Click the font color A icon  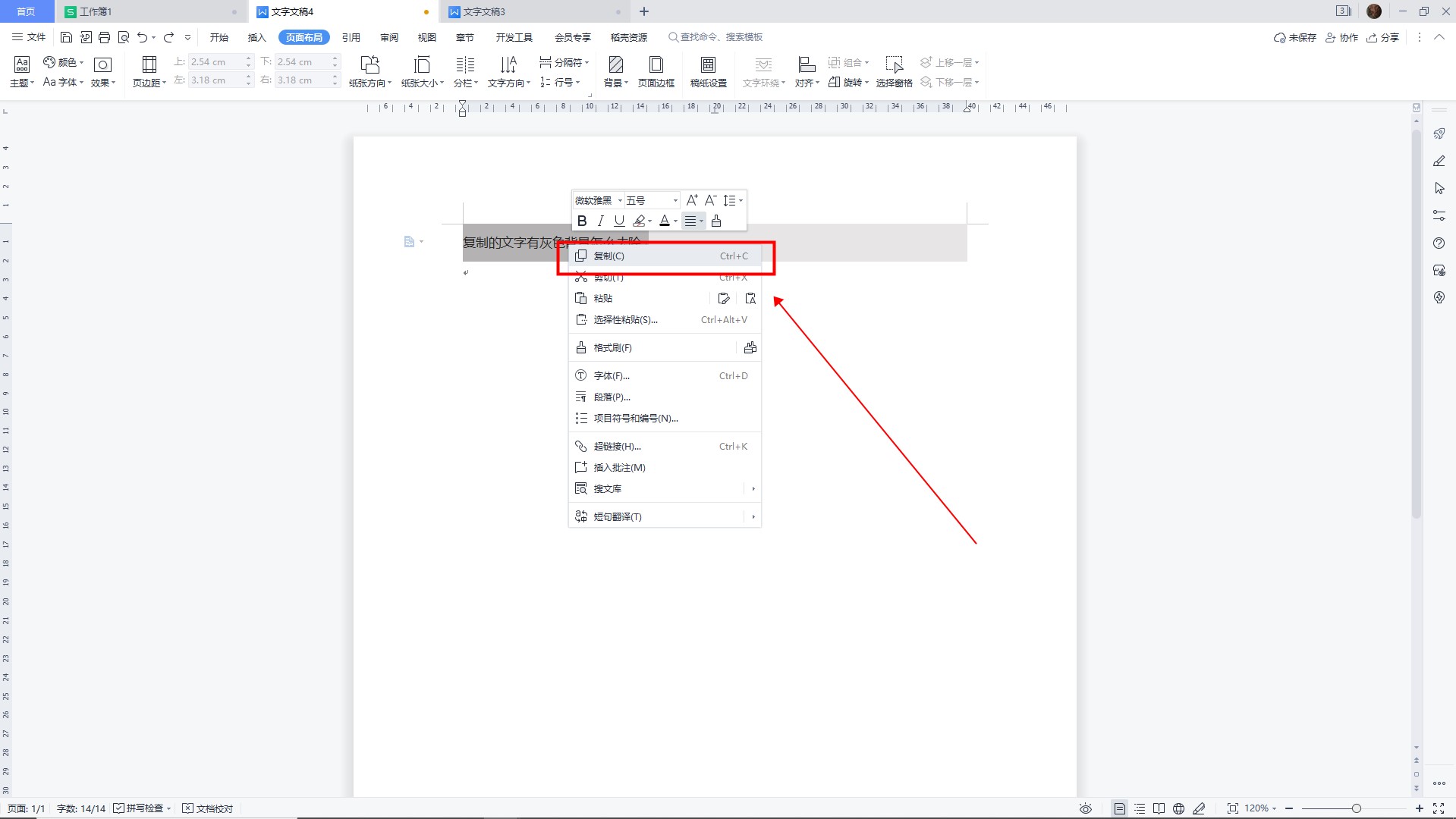click(x=665, y=221)
